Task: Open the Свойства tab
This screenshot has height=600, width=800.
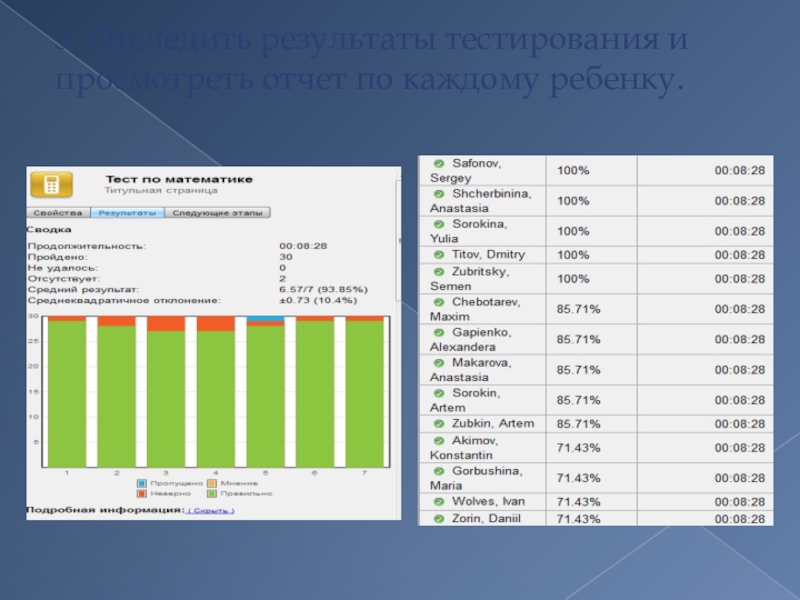Action: [58, 213]
